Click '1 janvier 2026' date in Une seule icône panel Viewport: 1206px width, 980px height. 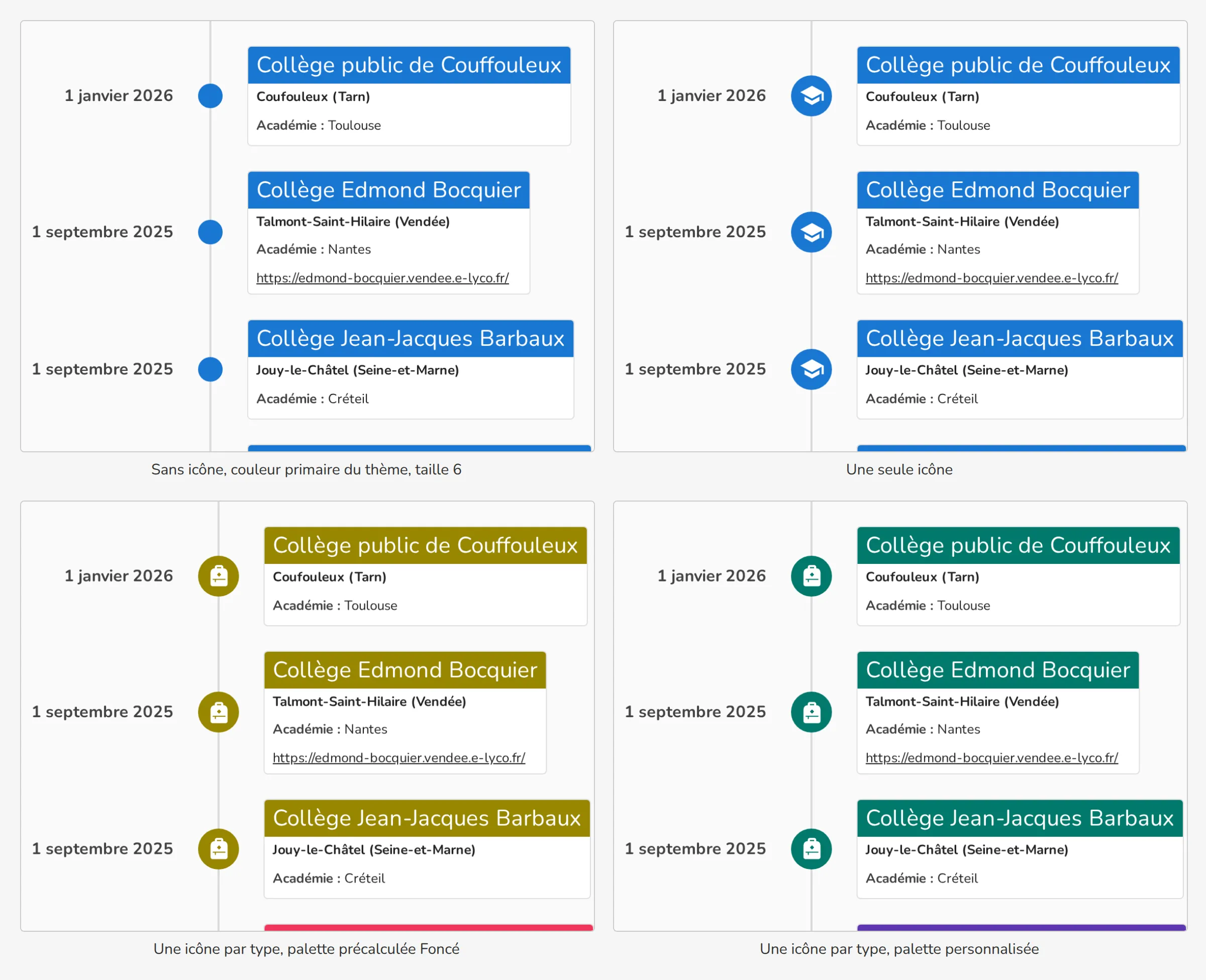(x=712, y=96)
